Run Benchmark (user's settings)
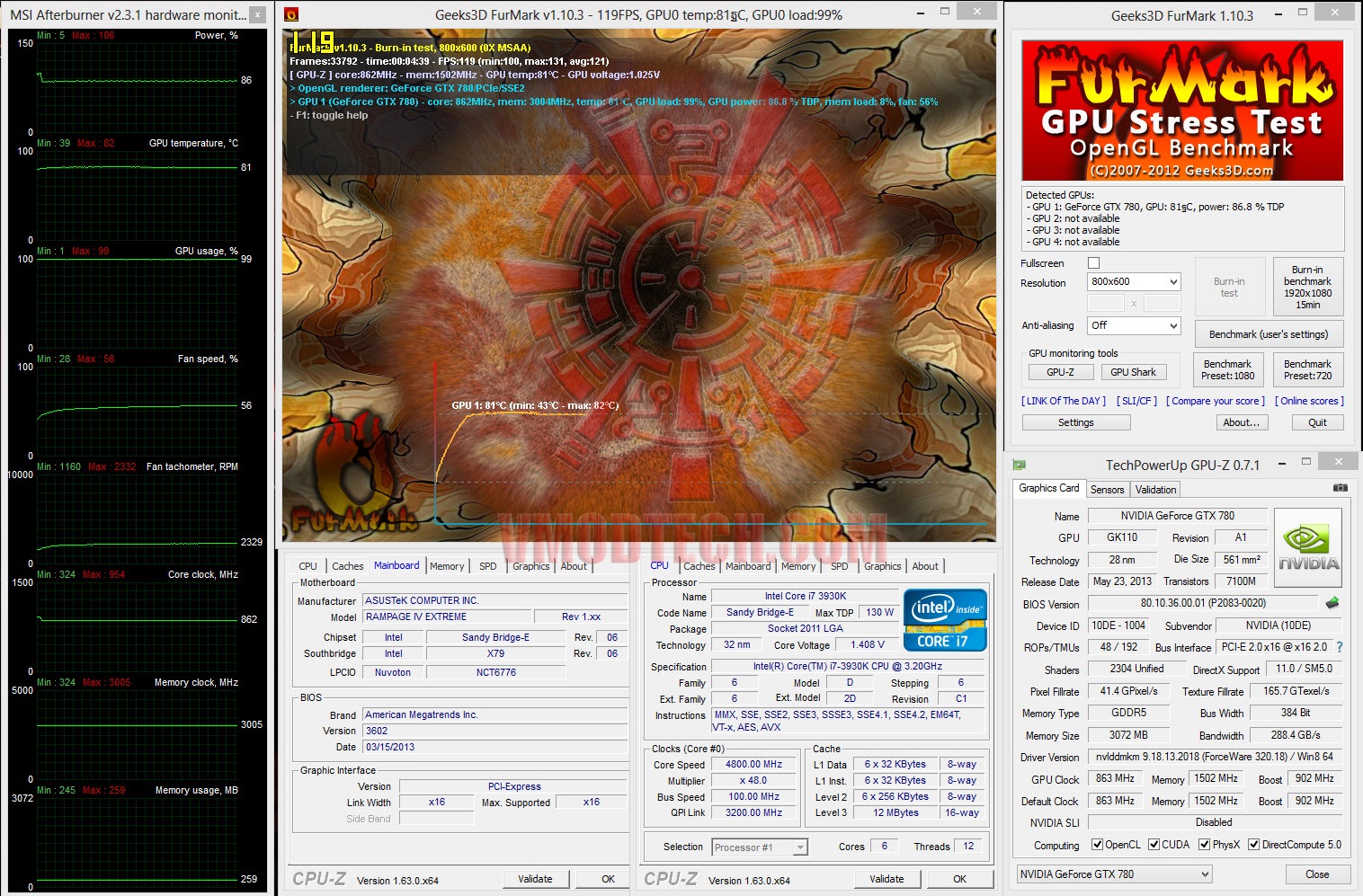 [x=1269, y=334]
